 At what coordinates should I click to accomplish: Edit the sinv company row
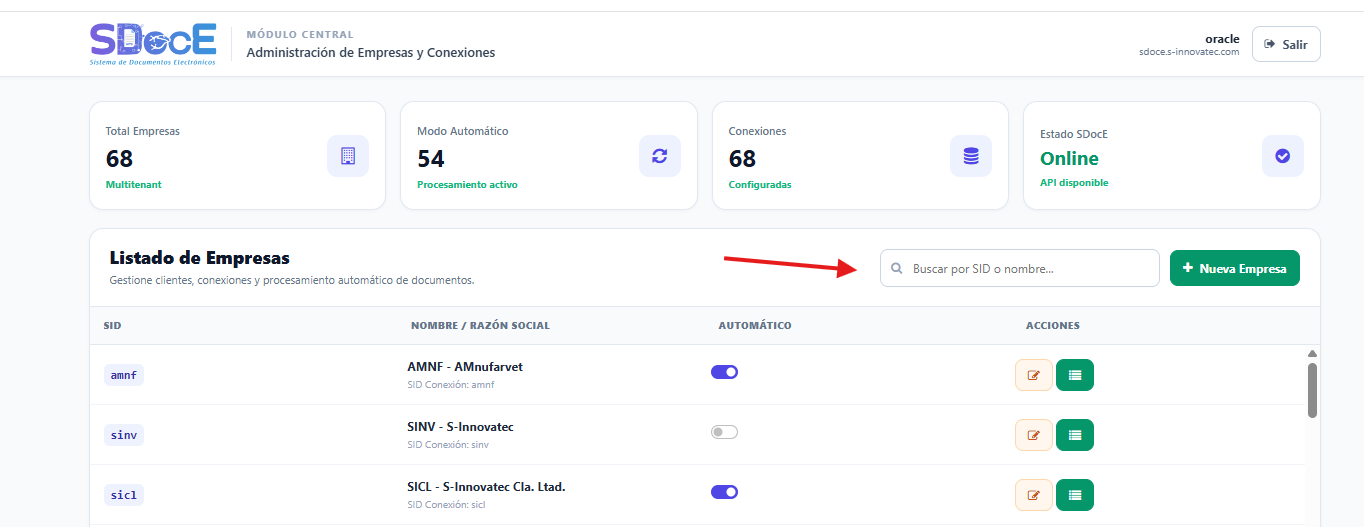tap(1034, 435)
